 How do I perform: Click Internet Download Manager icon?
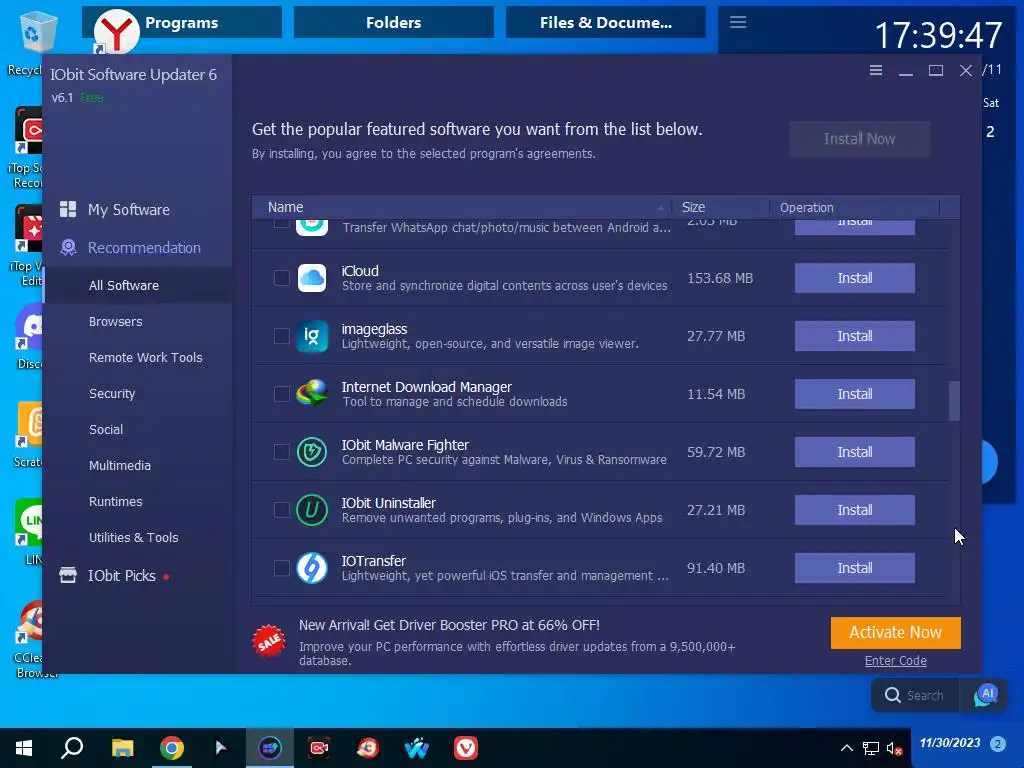click(x=312, y=394)
